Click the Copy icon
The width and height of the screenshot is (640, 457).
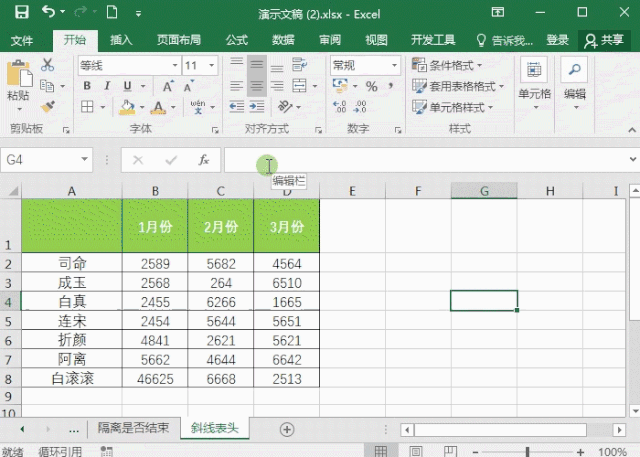coord(47,86)
